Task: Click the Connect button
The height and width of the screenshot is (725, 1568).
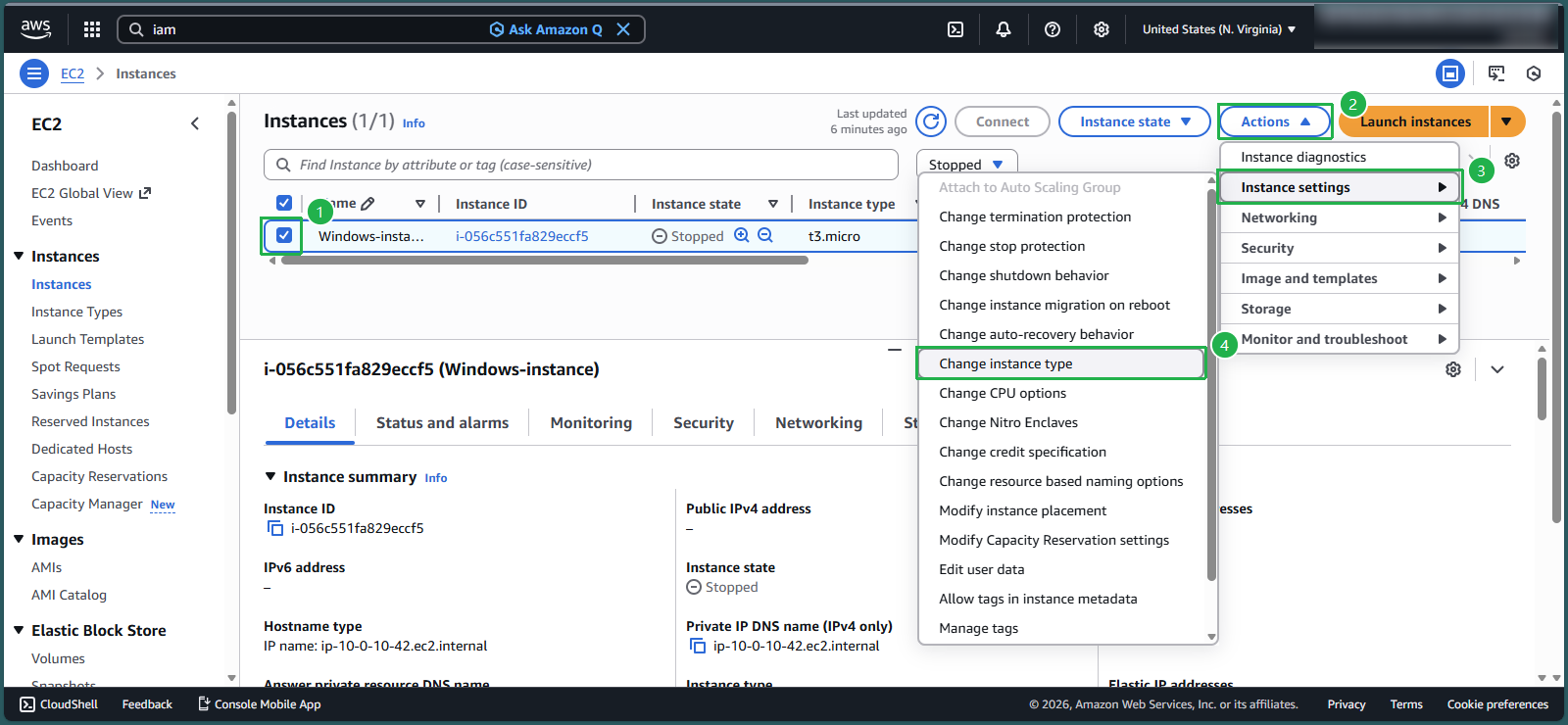Action: click(1003, 121)
